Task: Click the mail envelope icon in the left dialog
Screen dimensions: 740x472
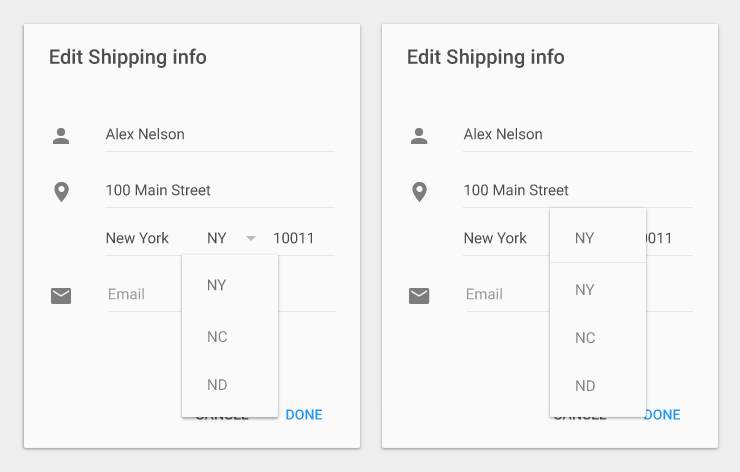Action: (x=61, y=295)
